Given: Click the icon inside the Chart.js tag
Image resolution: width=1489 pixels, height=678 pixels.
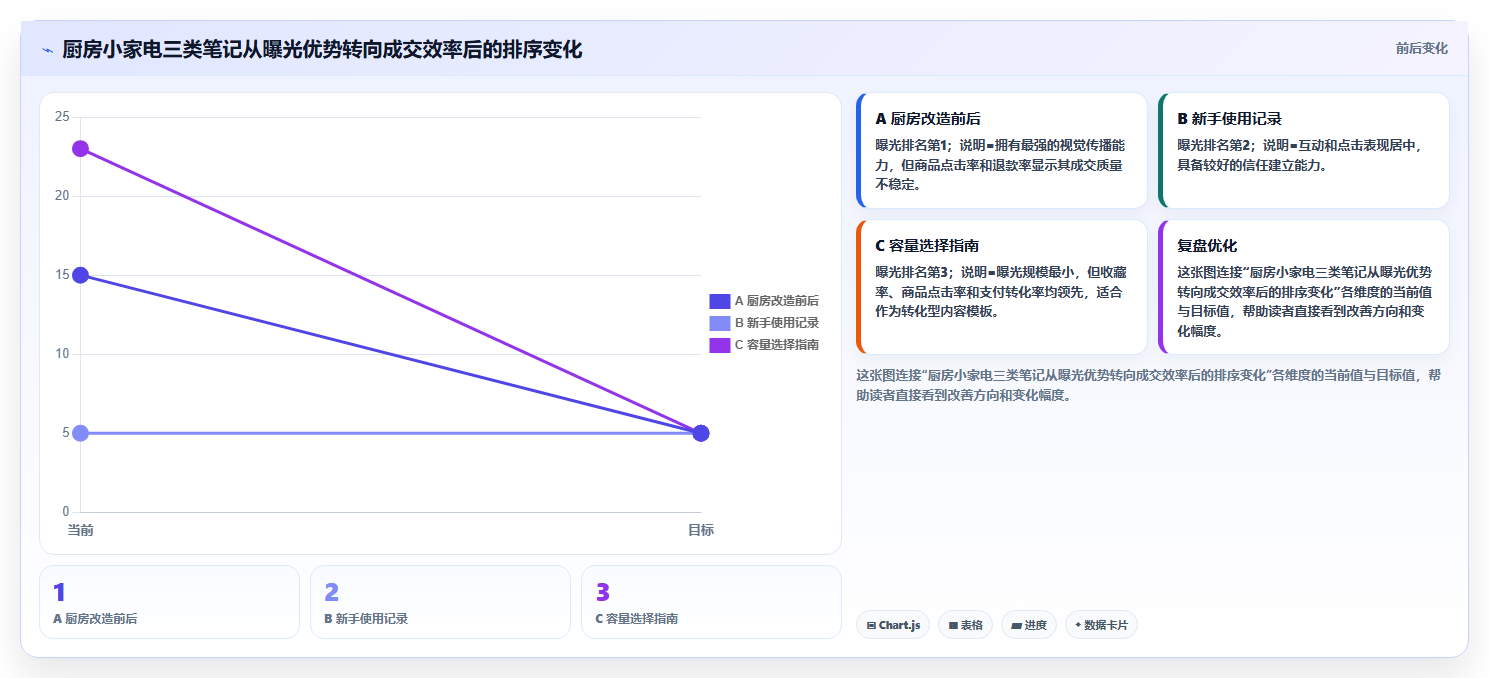Looking at the screenshot, I should coord(871,626).
